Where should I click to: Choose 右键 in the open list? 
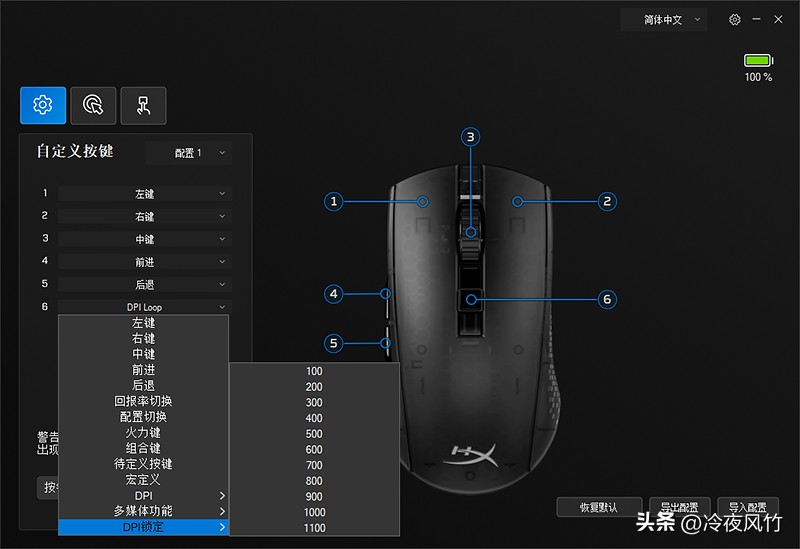coord(143,339)
